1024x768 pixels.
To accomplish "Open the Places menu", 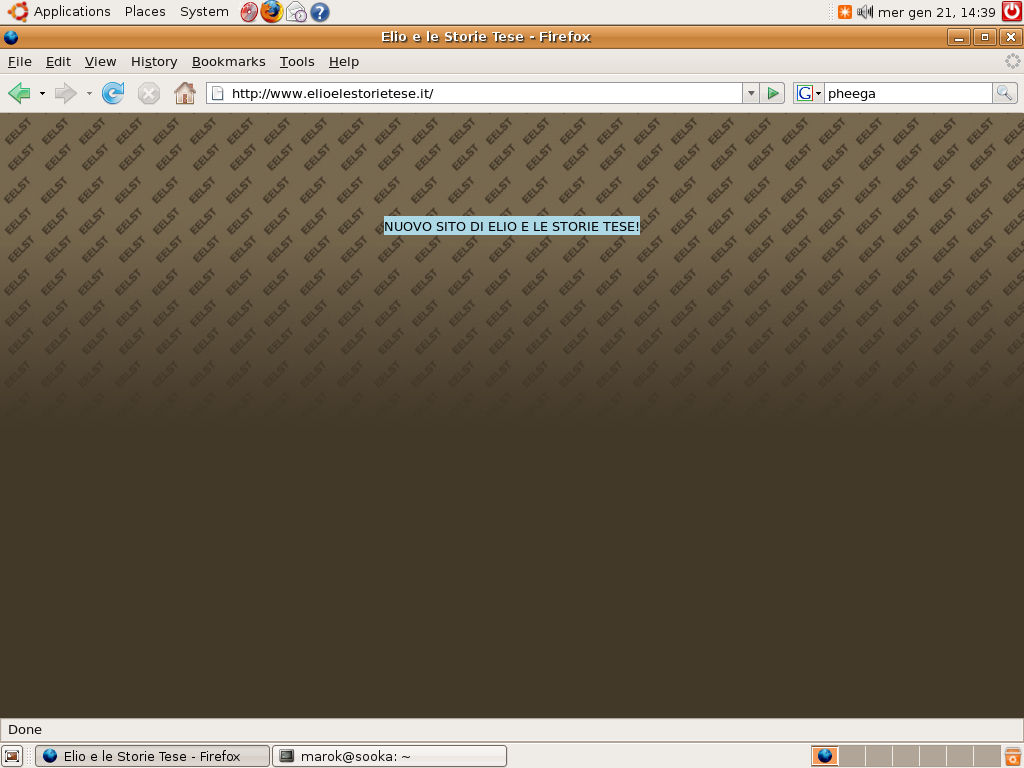I will click(145, 12).
